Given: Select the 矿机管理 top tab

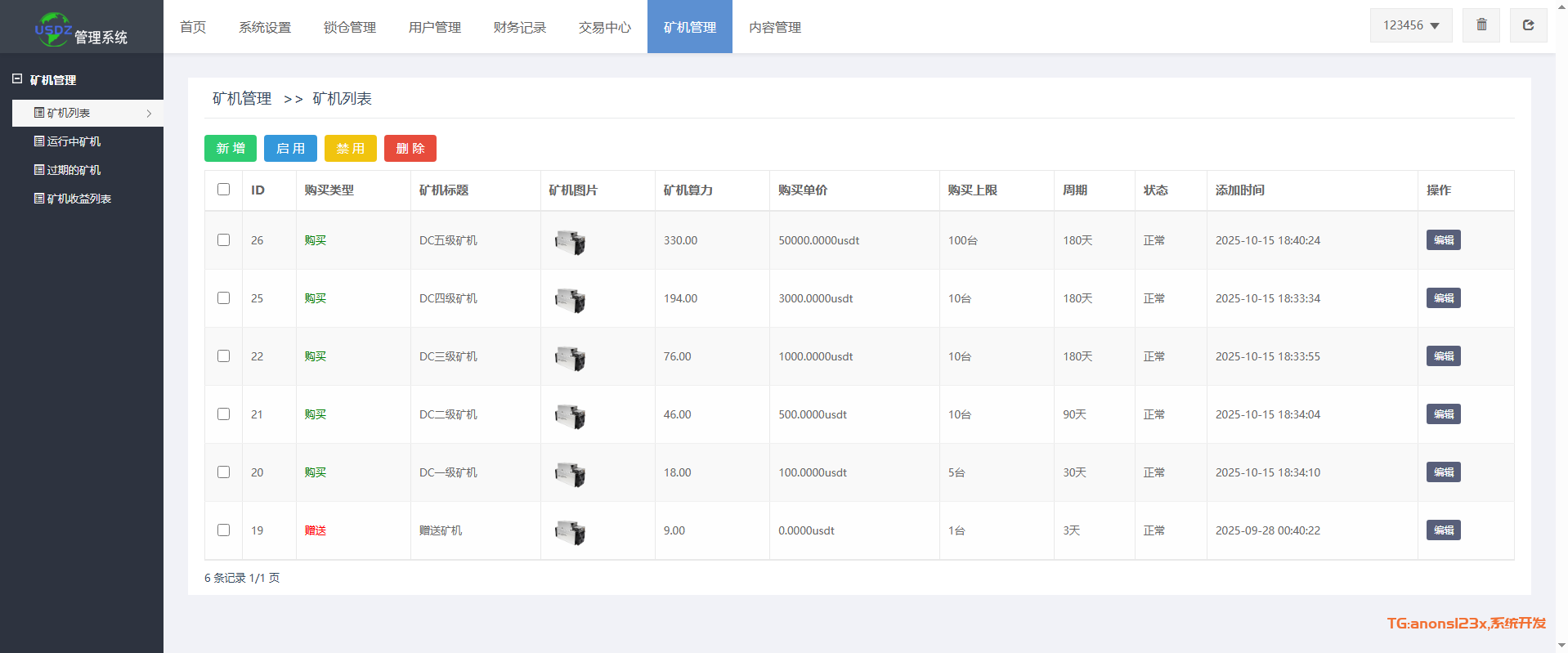Looking at the screenshot, I should point(690,27).
